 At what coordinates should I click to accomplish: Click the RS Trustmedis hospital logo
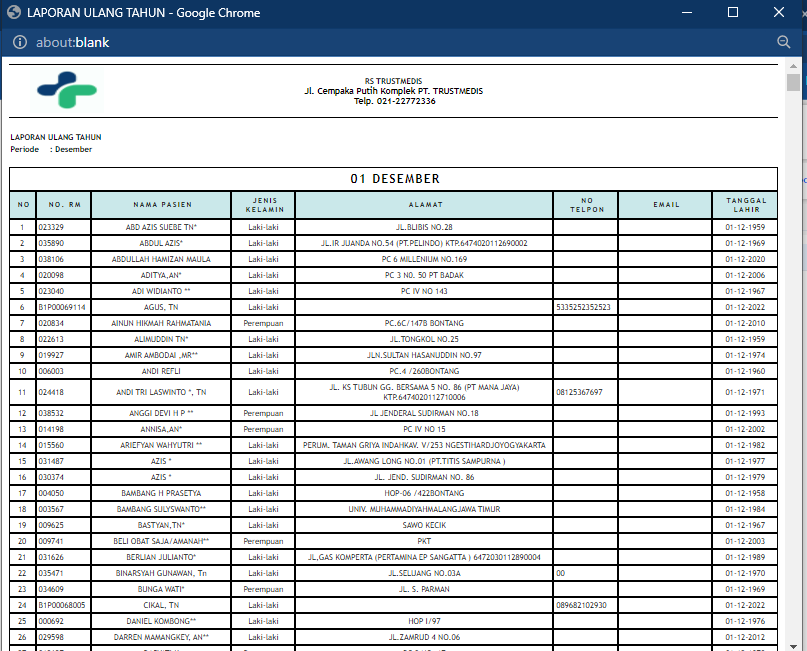pyautogui.click(x=67, y=91)
